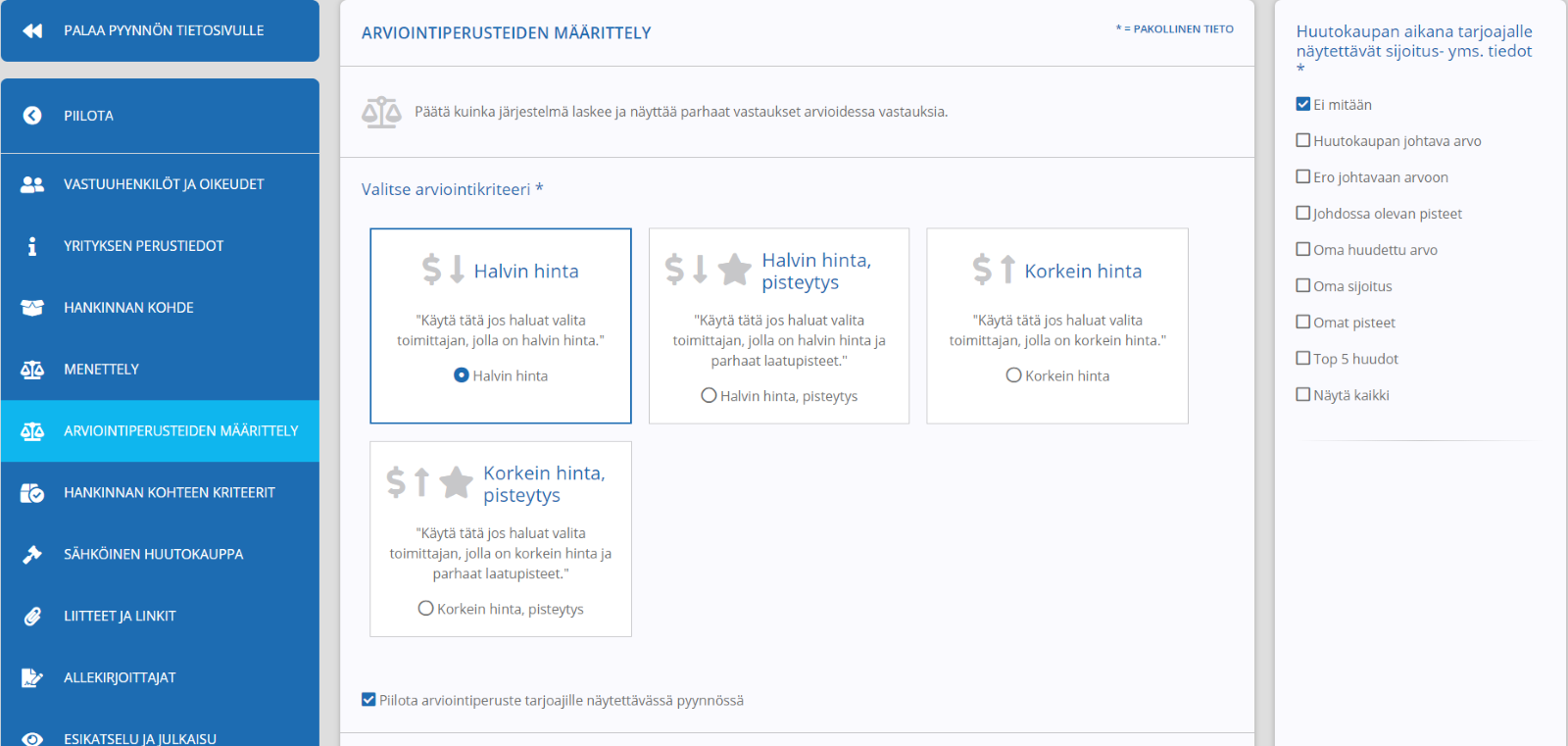The image size is (1568, 746).
Task: Click the gavel icon for Sähköinen huutokauppa
Action: (x=32, y=555)
